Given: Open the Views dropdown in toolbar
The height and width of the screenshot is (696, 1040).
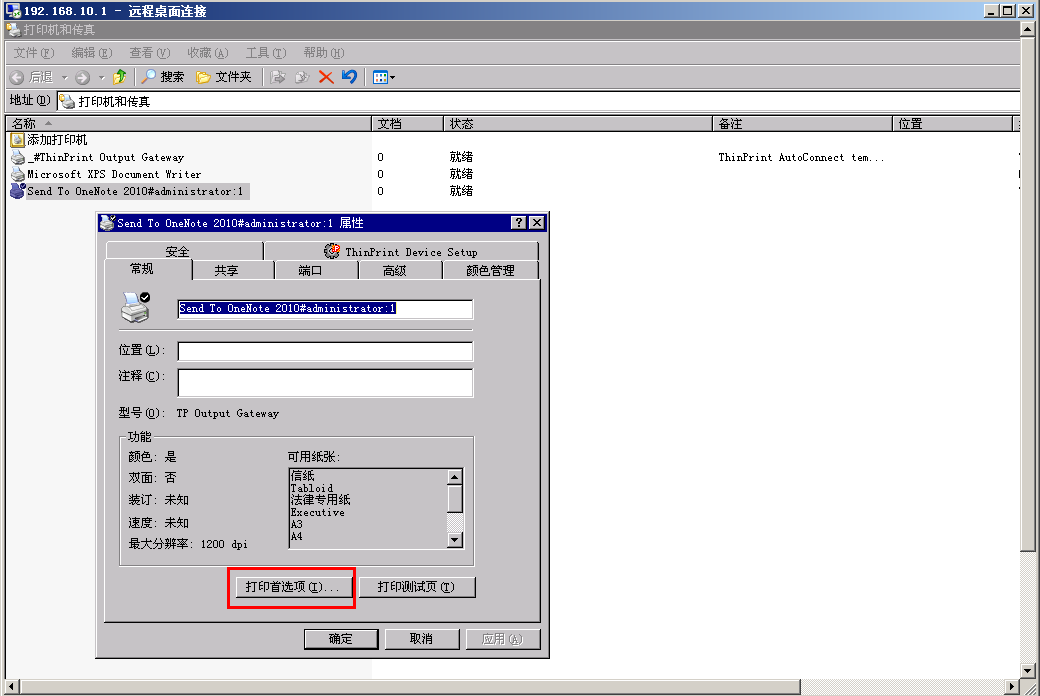Looking at the screenshot, I should pos(383,78).
